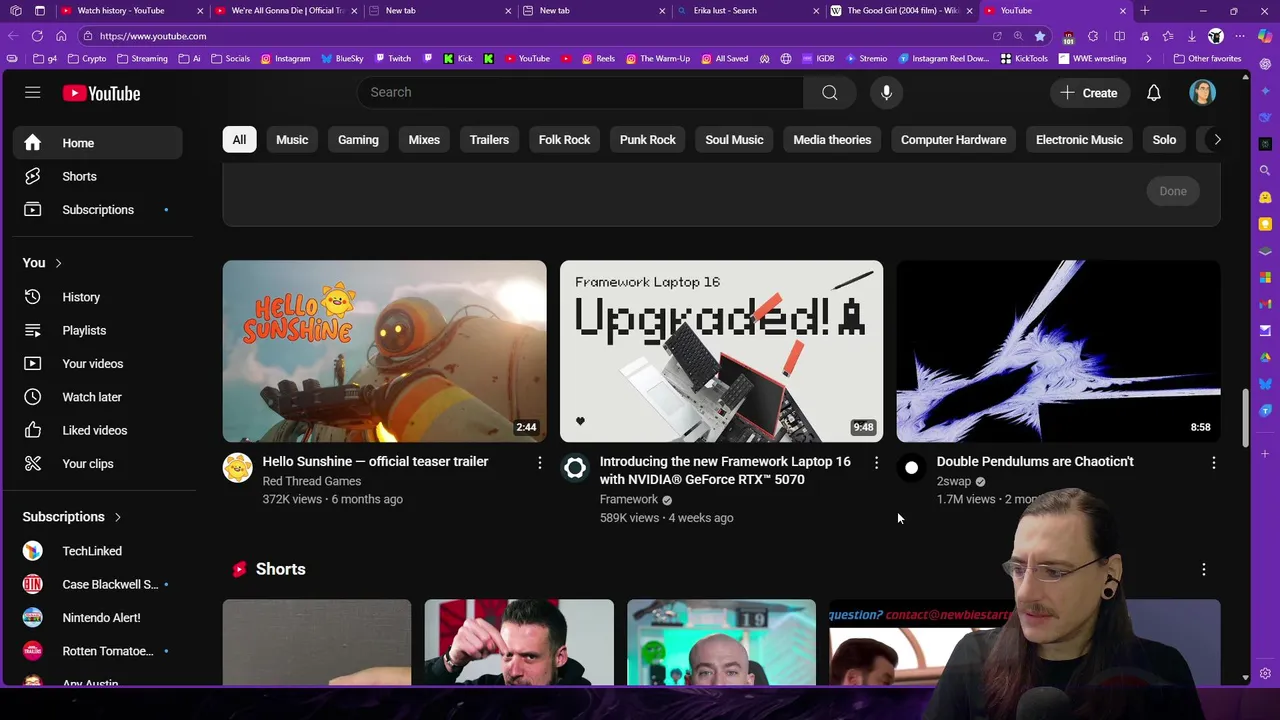Click the Create button

[1088, 93]
